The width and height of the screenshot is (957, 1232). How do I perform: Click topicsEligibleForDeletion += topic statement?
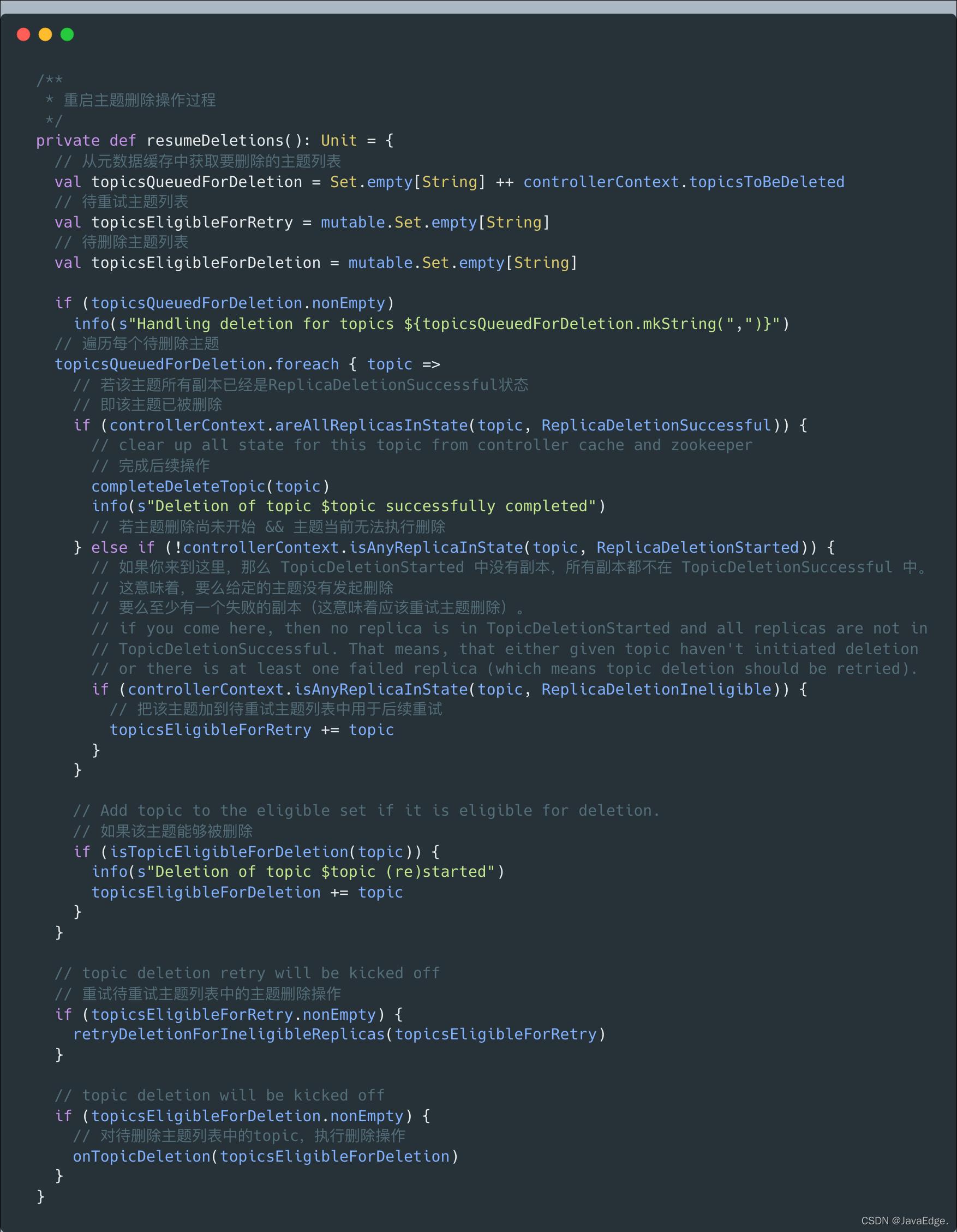click(247, 893)
